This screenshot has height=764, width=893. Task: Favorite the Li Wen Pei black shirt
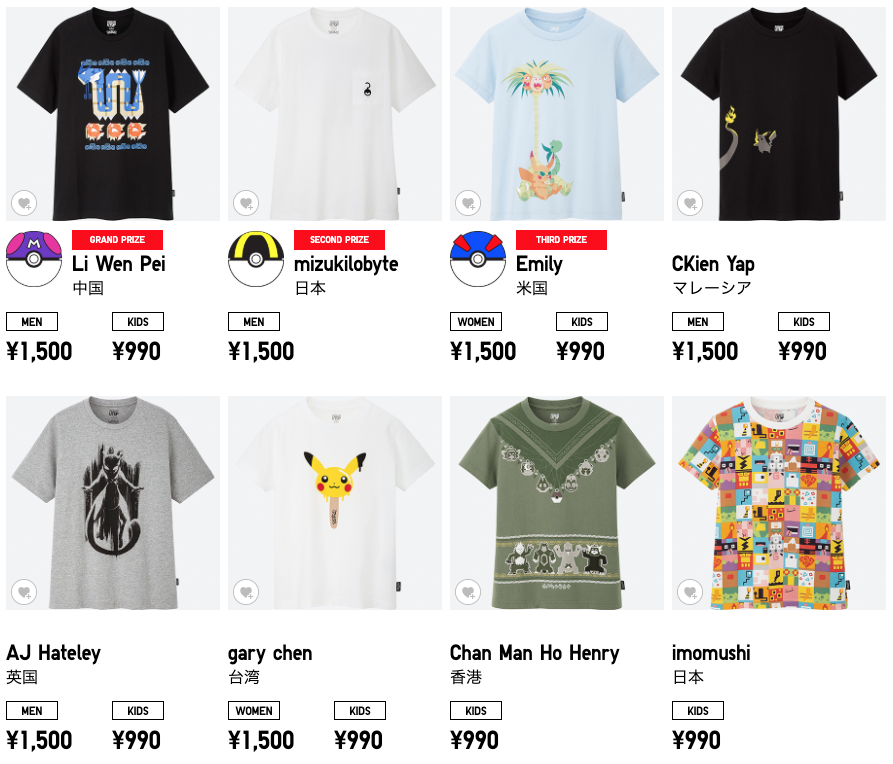pyautogui.click(x=24, y=203)
